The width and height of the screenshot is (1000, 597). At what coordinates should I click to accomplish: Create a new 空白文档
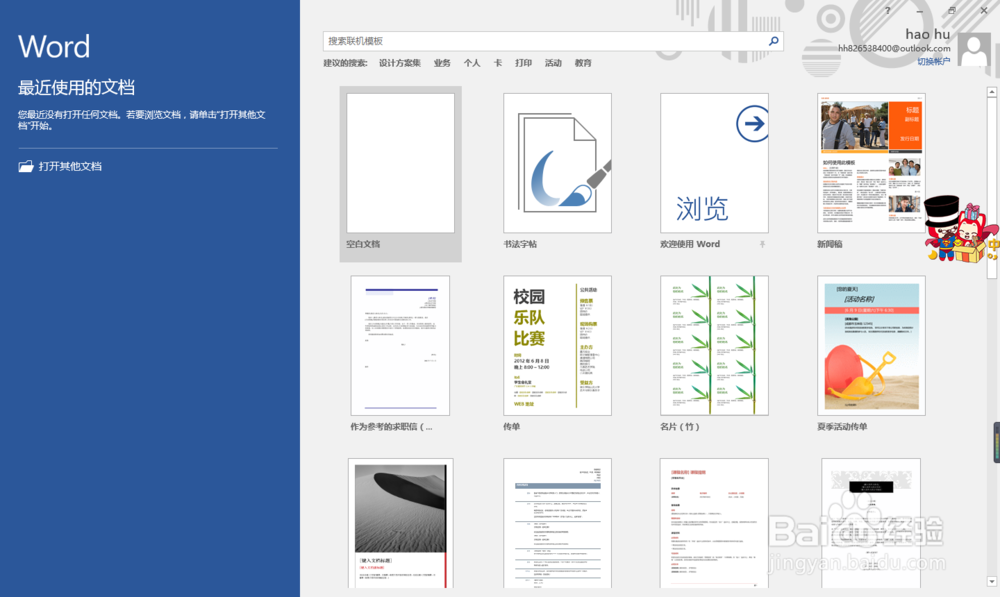pyautogui.click(x=399, y=163)
